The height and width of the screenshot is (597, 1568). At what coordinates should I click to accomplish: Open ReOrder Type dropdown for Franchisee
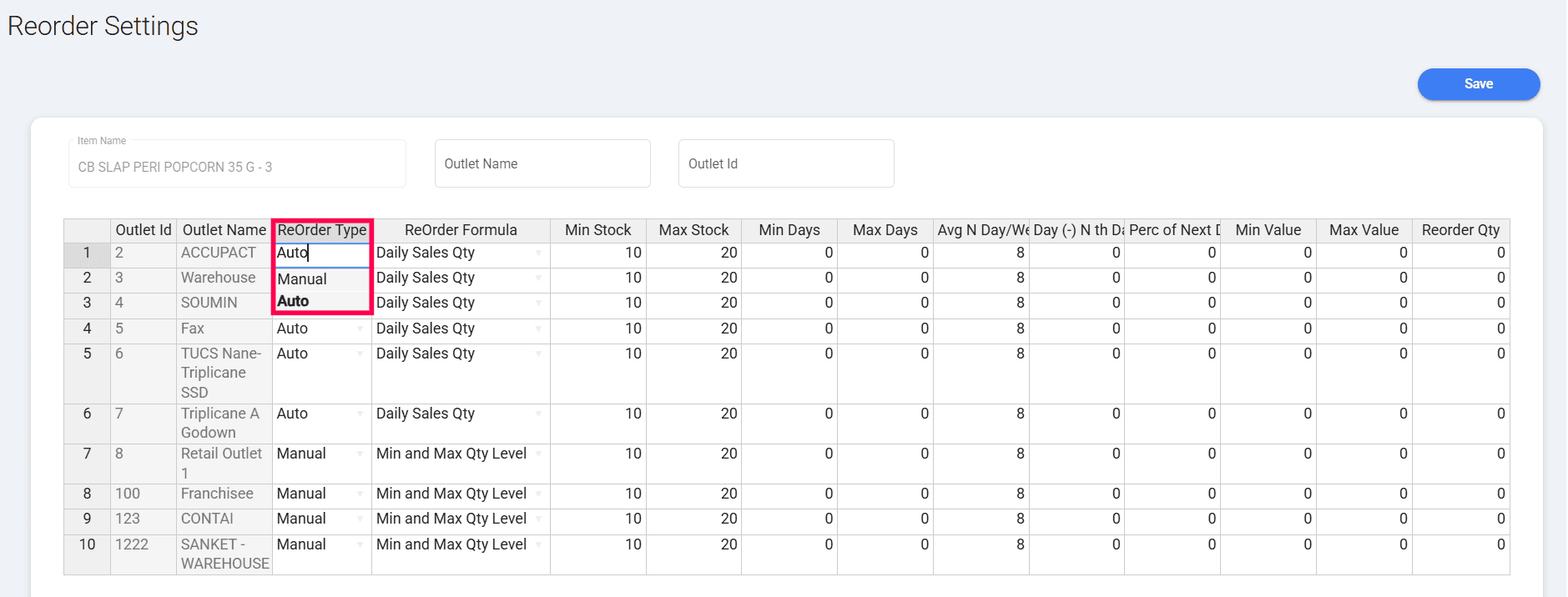(x=360, y=494)
